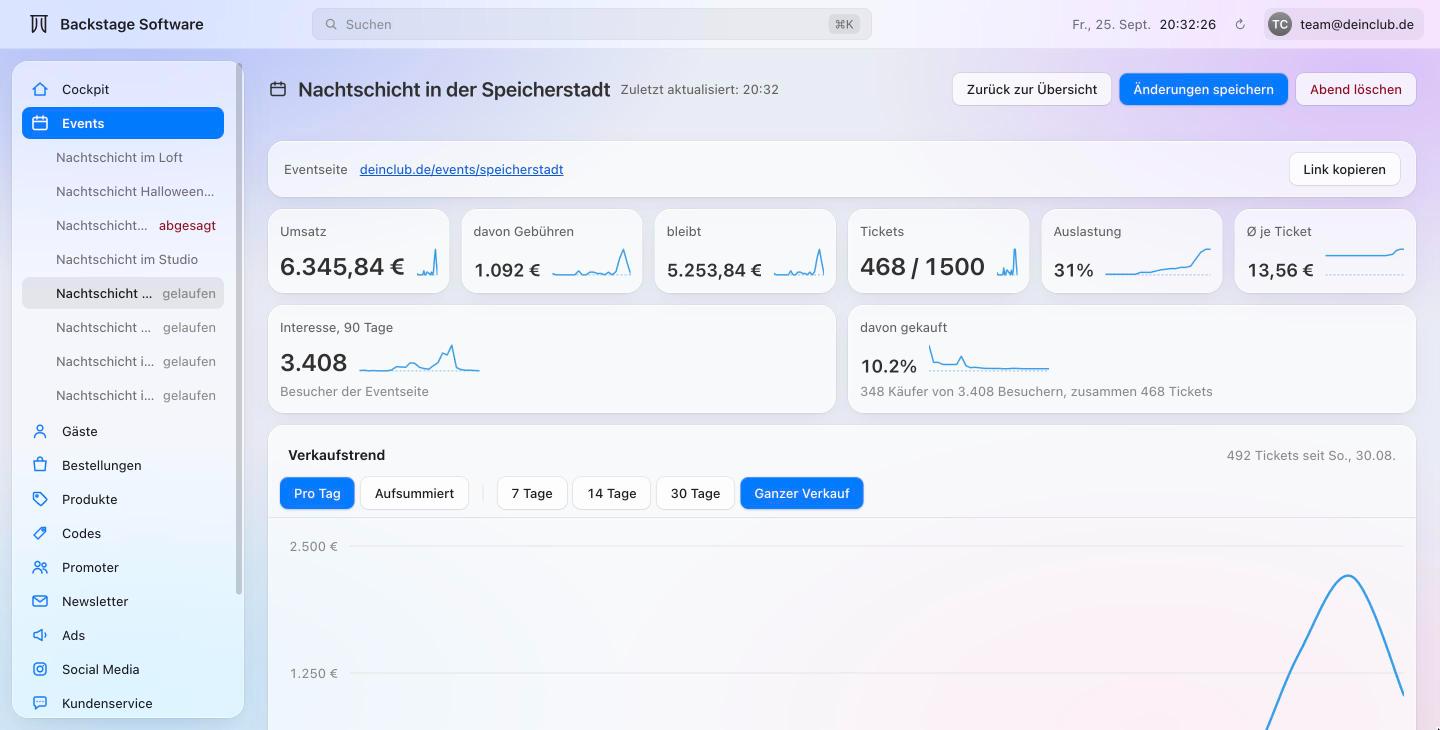Open Gäste via its person icon

[40, 431]
